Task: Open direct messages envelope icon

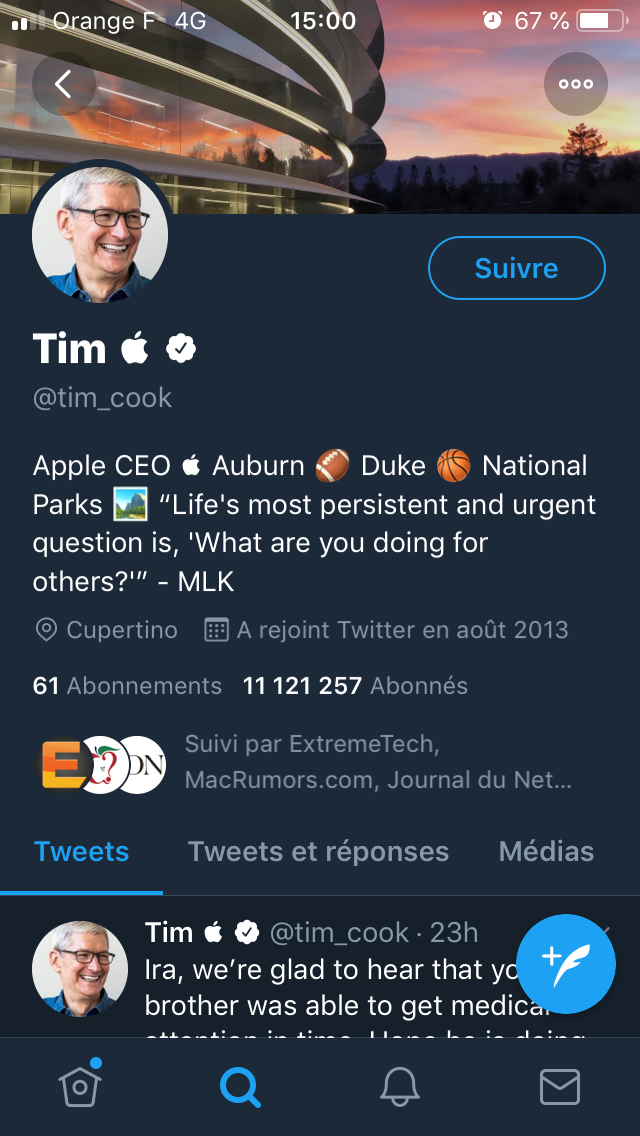Action: click(560, 1086)
